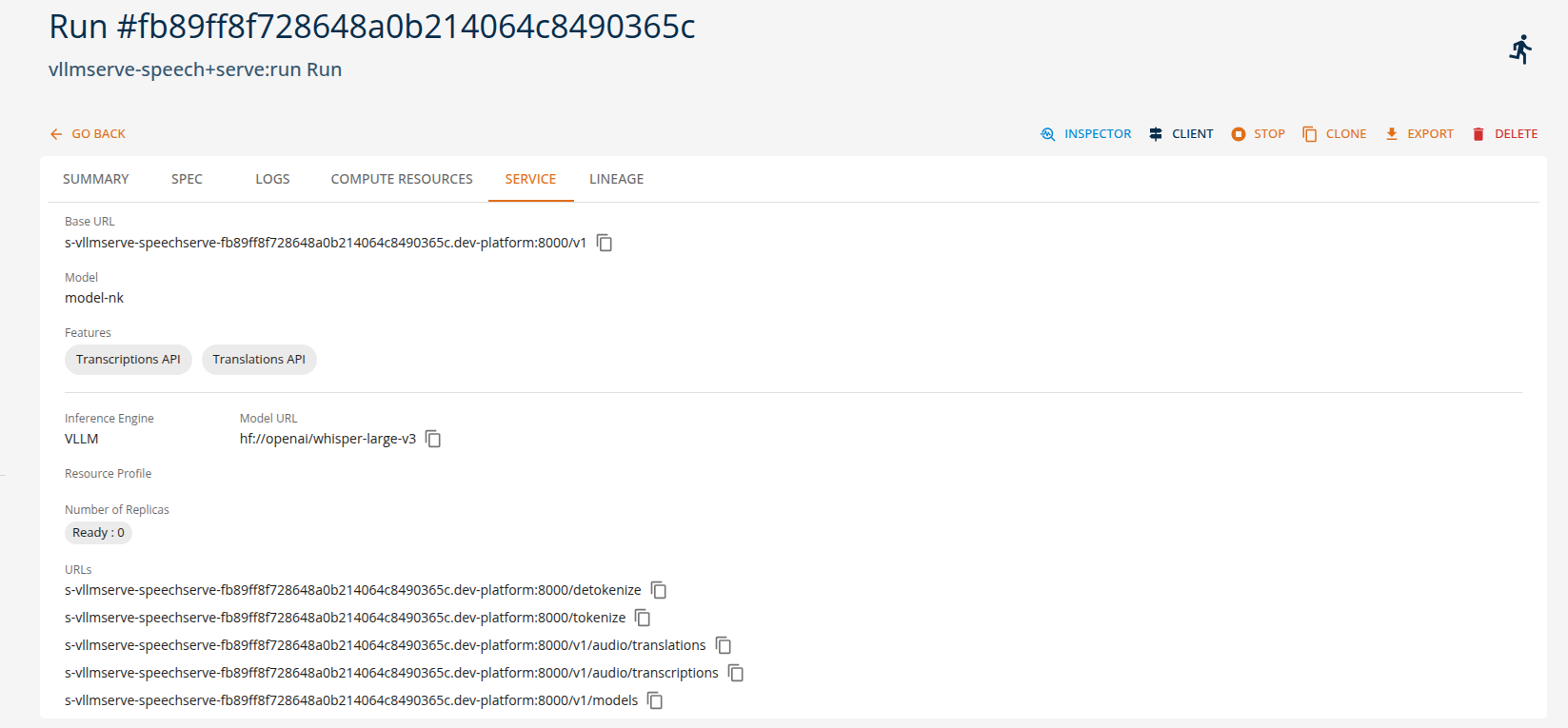Copy the Model URL hf://openai/whisper-large-v3

pos(433,439)
